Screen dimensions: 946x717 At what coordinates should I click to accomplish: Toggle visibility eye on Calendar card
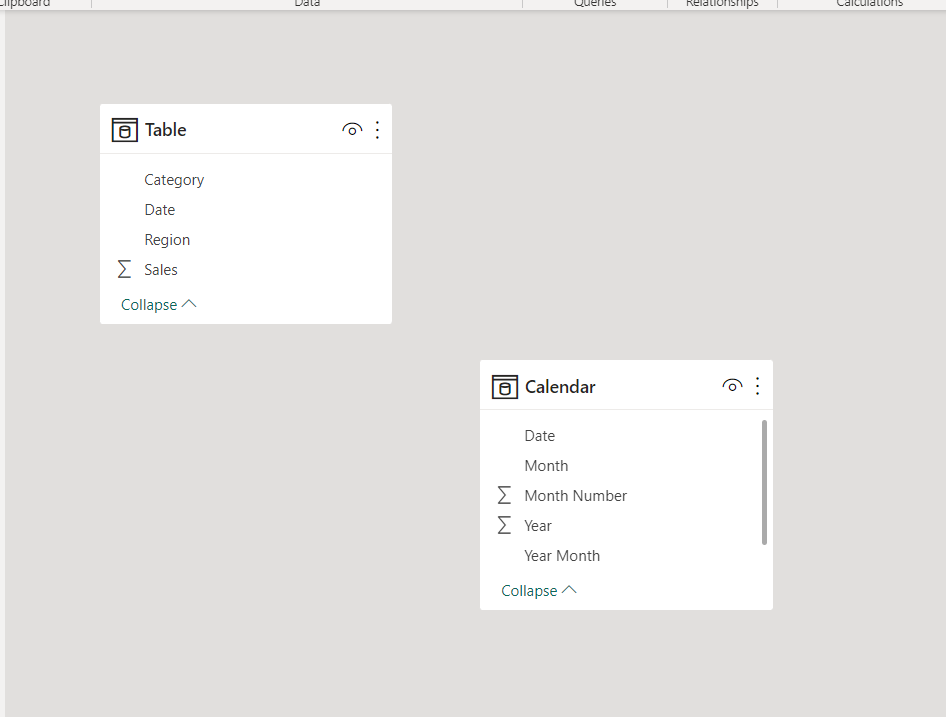[x=732, y=386]
